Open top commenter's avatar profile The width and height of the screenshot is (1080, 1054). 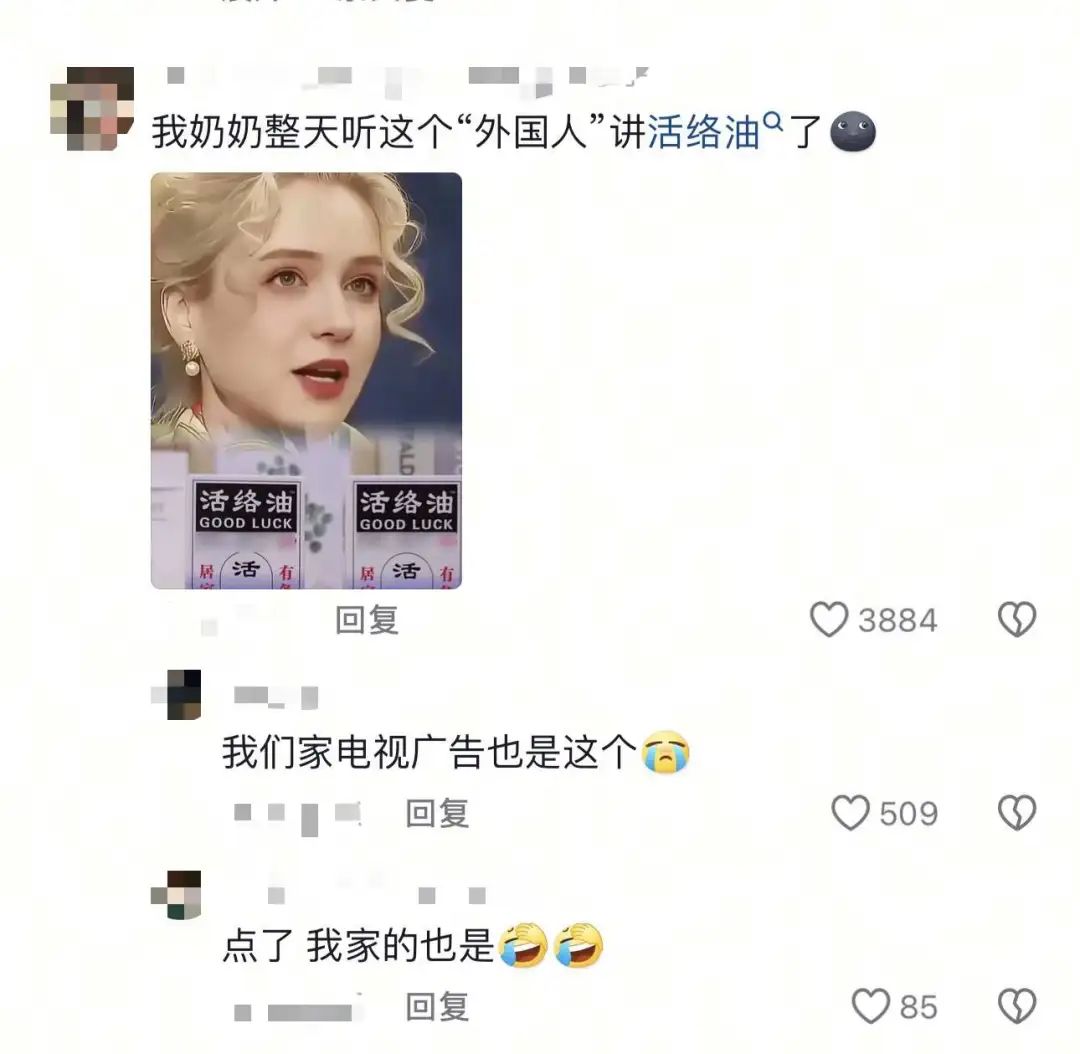[x=92, y=109]
